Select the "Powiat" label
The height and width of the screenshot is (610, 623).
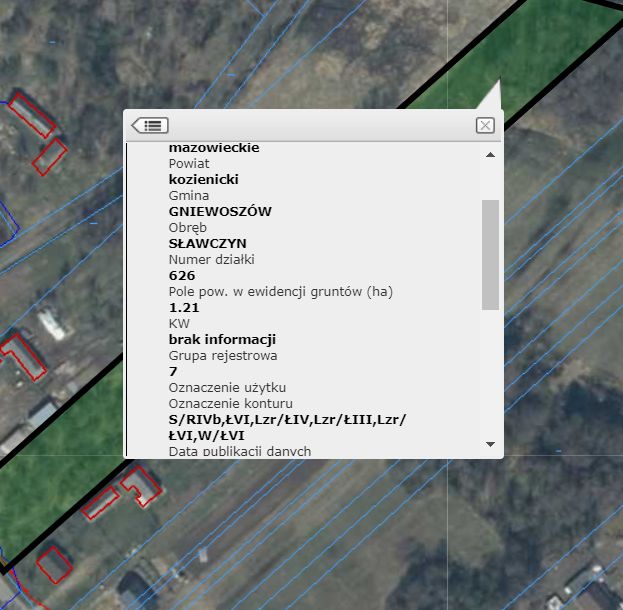coord(189,164)
